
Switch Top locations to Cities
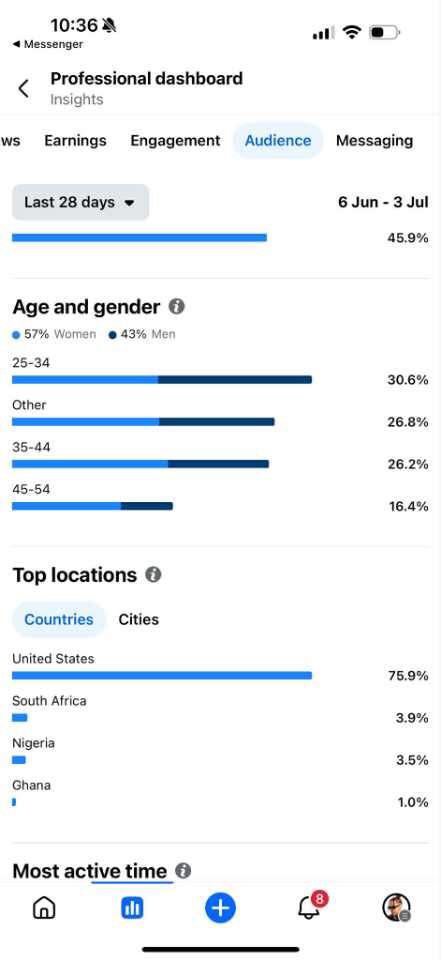tap(138, 619)
